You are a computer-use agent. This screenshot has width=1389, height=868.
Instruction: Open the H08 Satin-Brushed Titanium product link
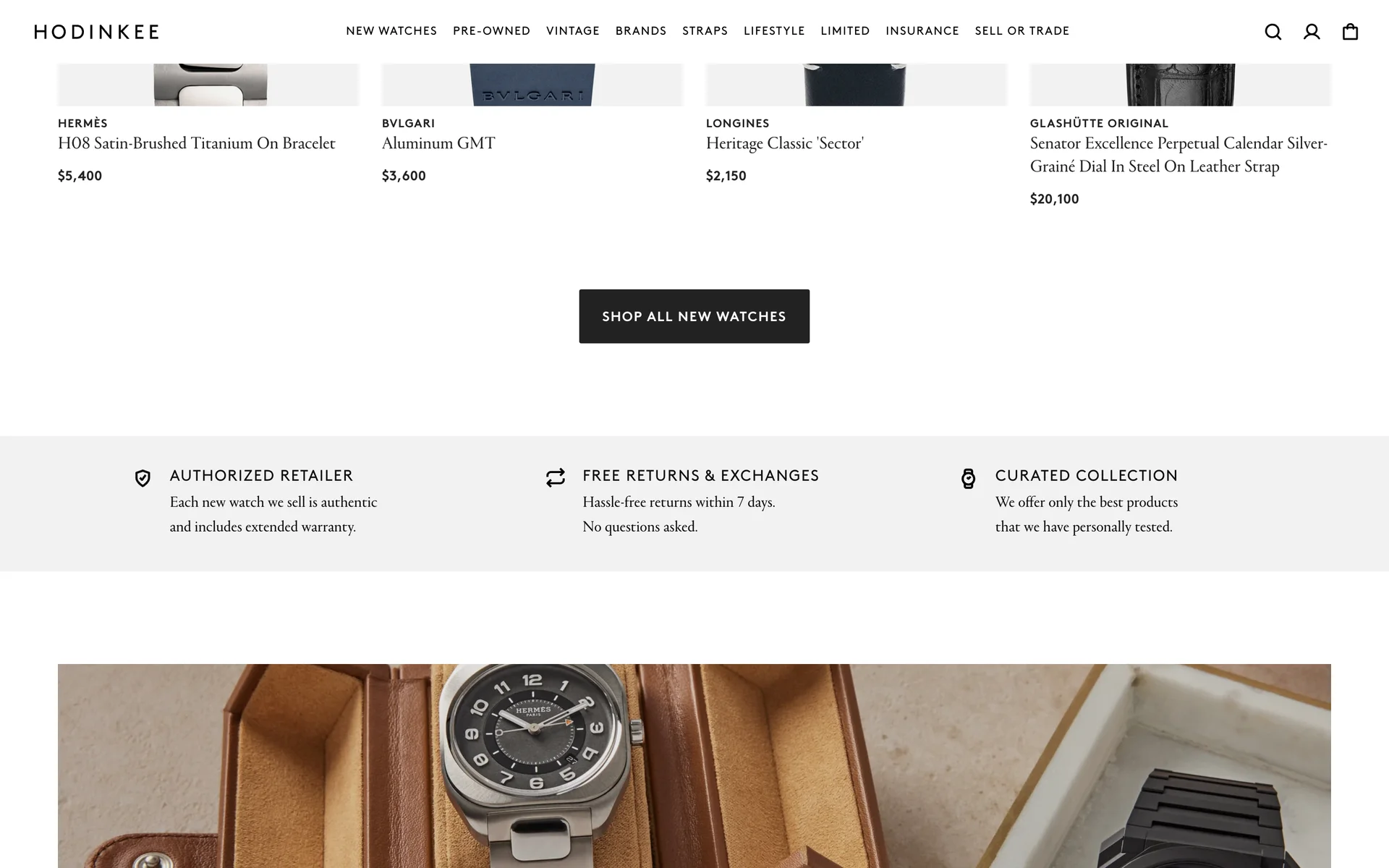pyautogui.click(x=196, y=143)
